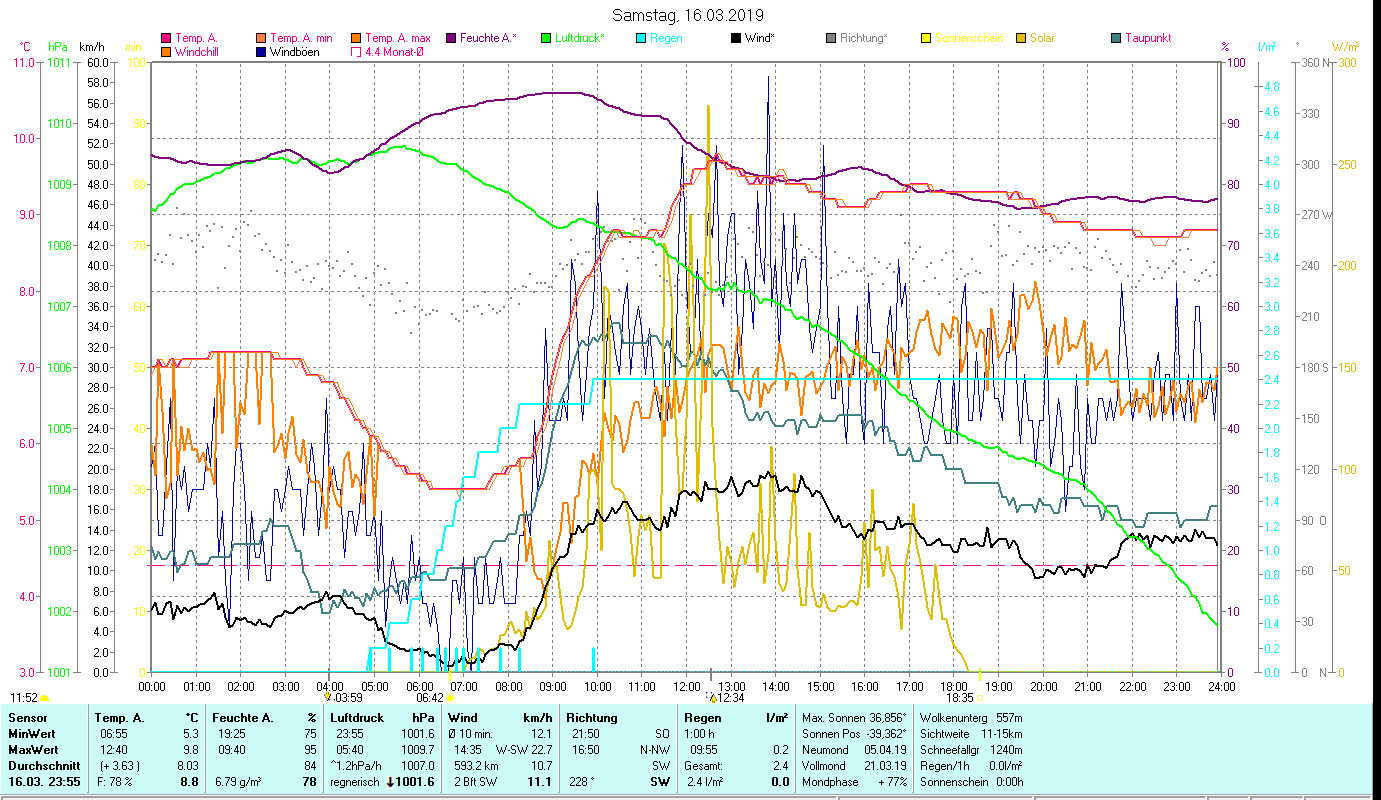The image size is (1381, 800).
Task: Select the Neumond label
Action: coord(826,750)
